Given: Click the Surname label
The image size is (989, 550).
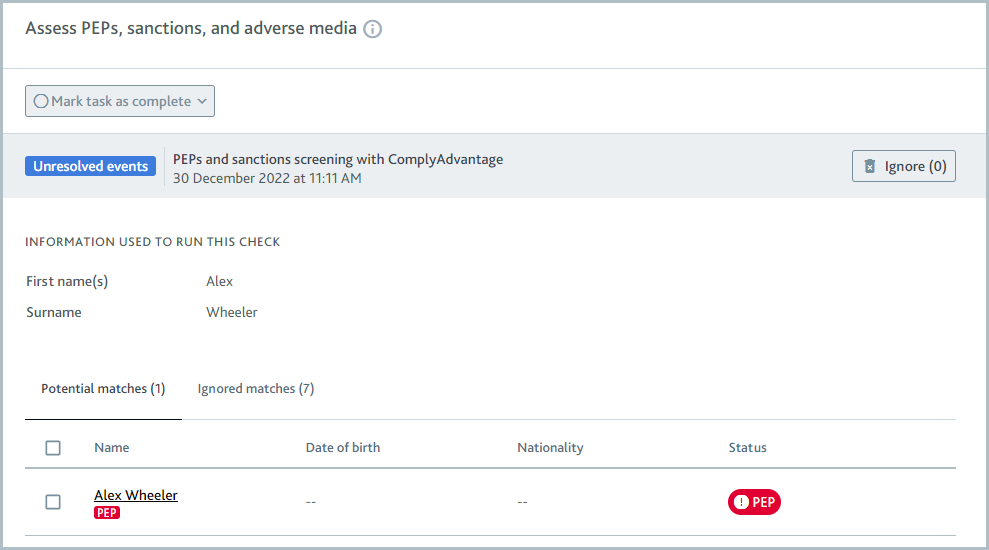Looking at the screenshot, I should click(x=54, y=312).
